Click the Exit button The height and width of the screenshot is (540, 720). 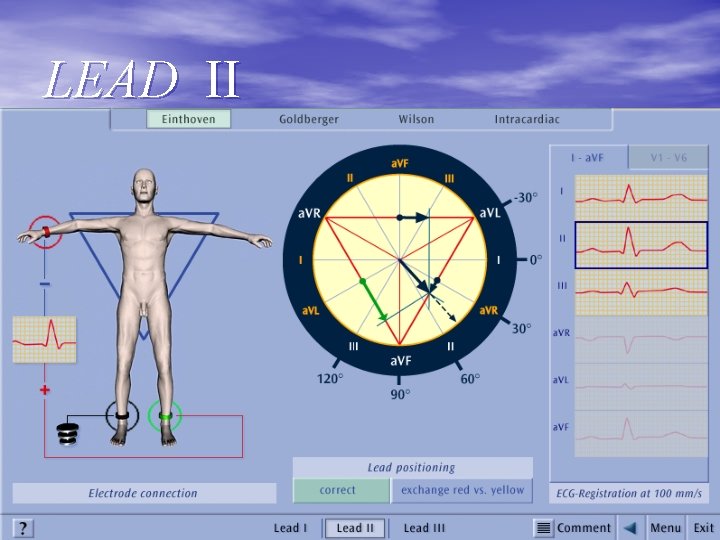pos(703,528)
